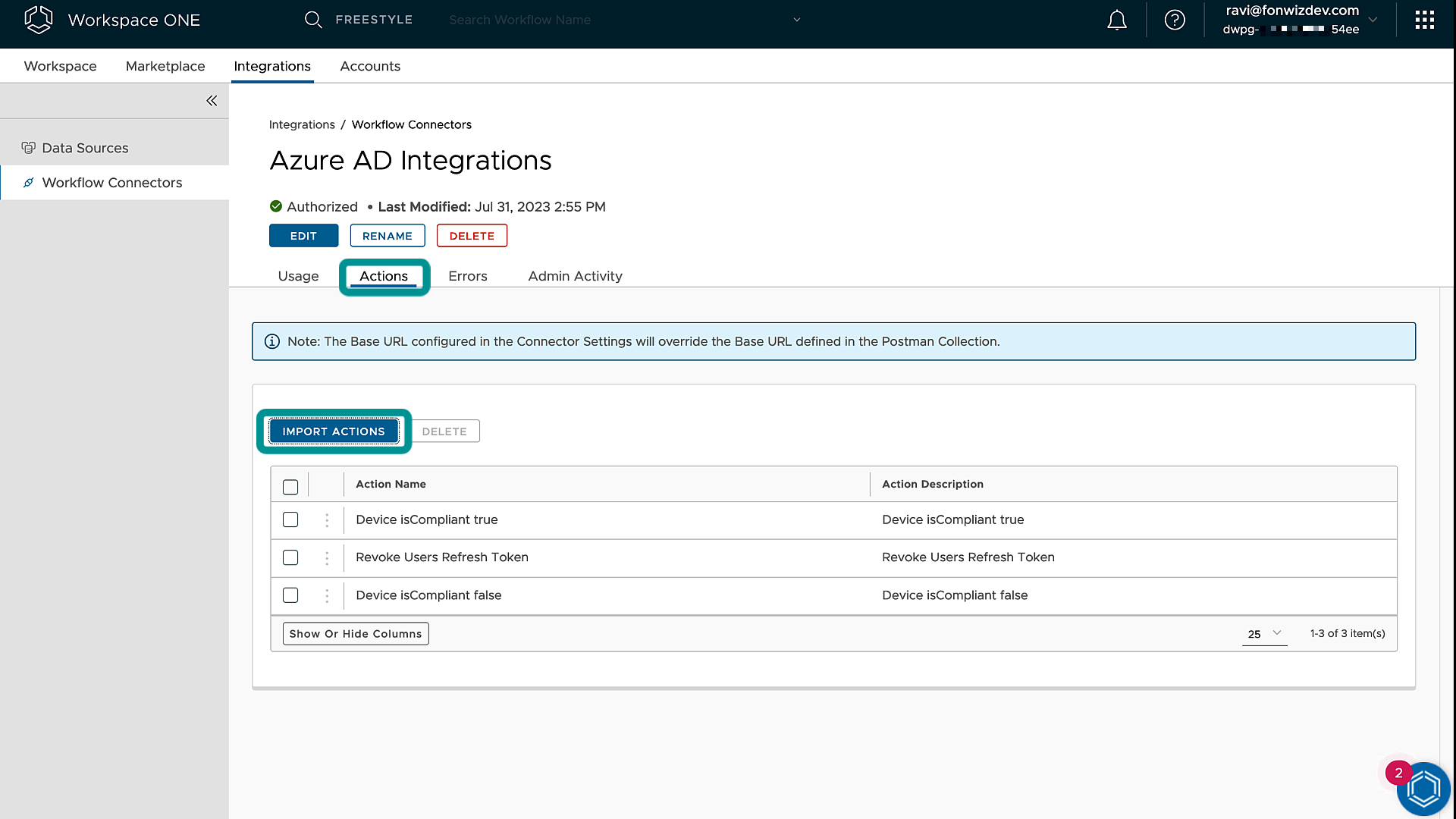Select the Device isCompliant false row checkbox
This screenshot has width=1456, height=819.
(x=290, y=595)
